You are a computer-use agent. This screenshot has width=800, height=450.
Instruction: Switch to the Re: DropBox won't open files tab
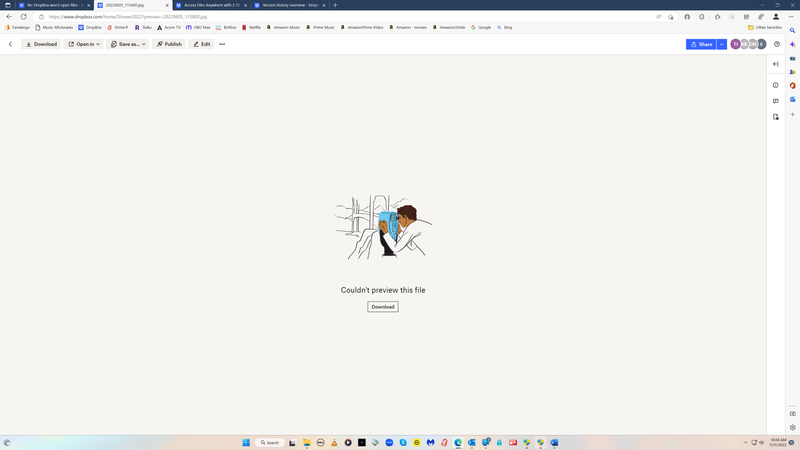point(55,5)
